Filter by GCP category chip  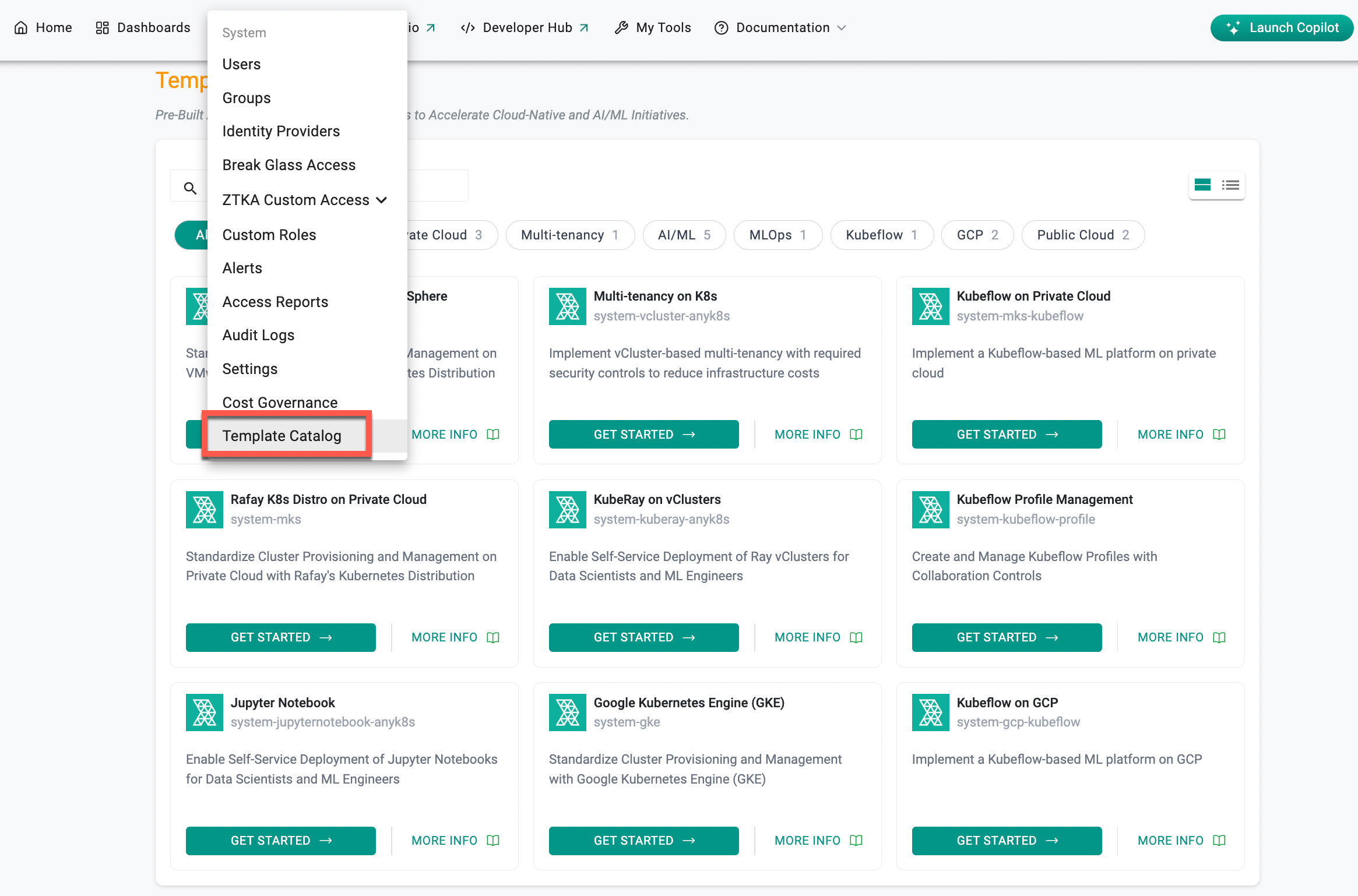click(977, 235)
